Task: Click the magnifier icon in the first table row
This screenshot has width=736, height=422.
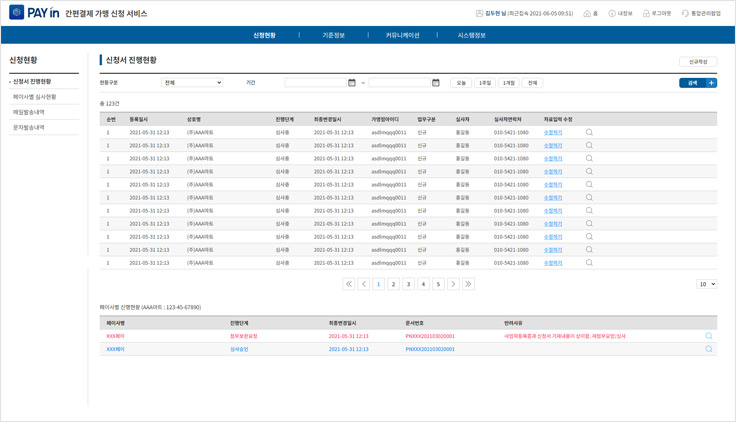Action: [589, 132]
